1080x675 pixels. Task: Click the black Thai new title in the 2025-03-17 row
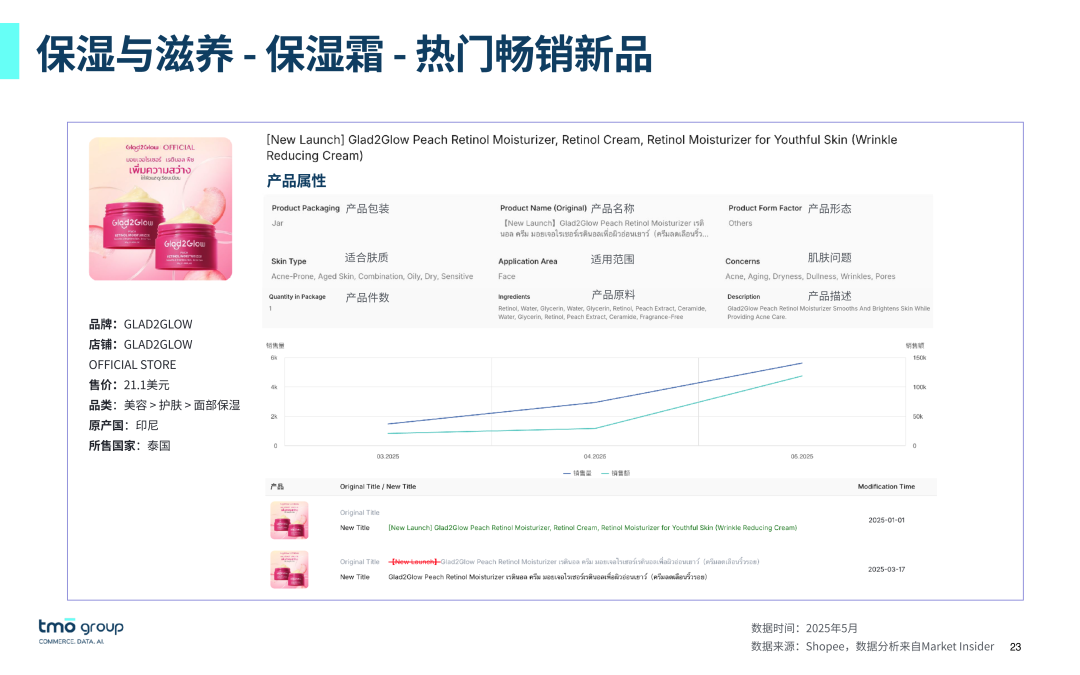click(548, 577)
